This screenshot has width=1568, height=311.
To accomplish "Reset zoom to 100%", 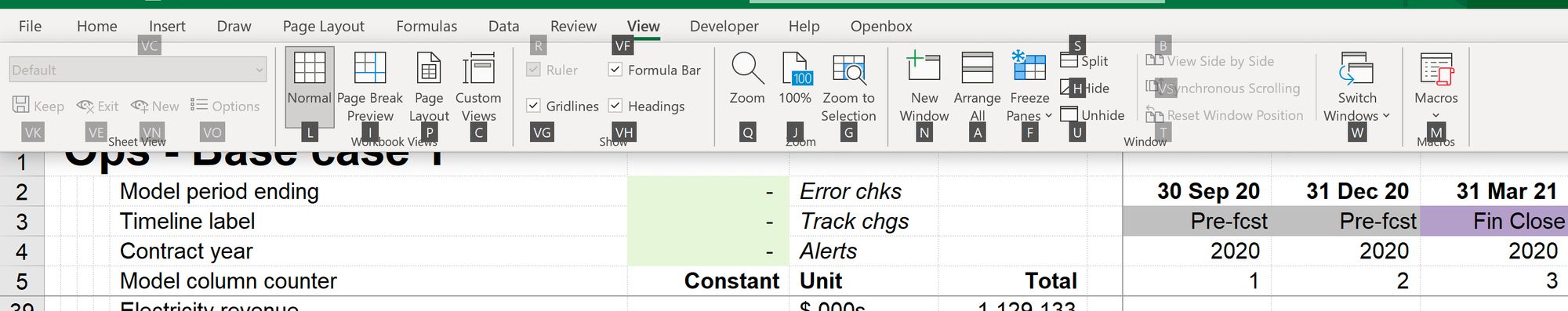I will pyautogui.click(x=795, y=68).
